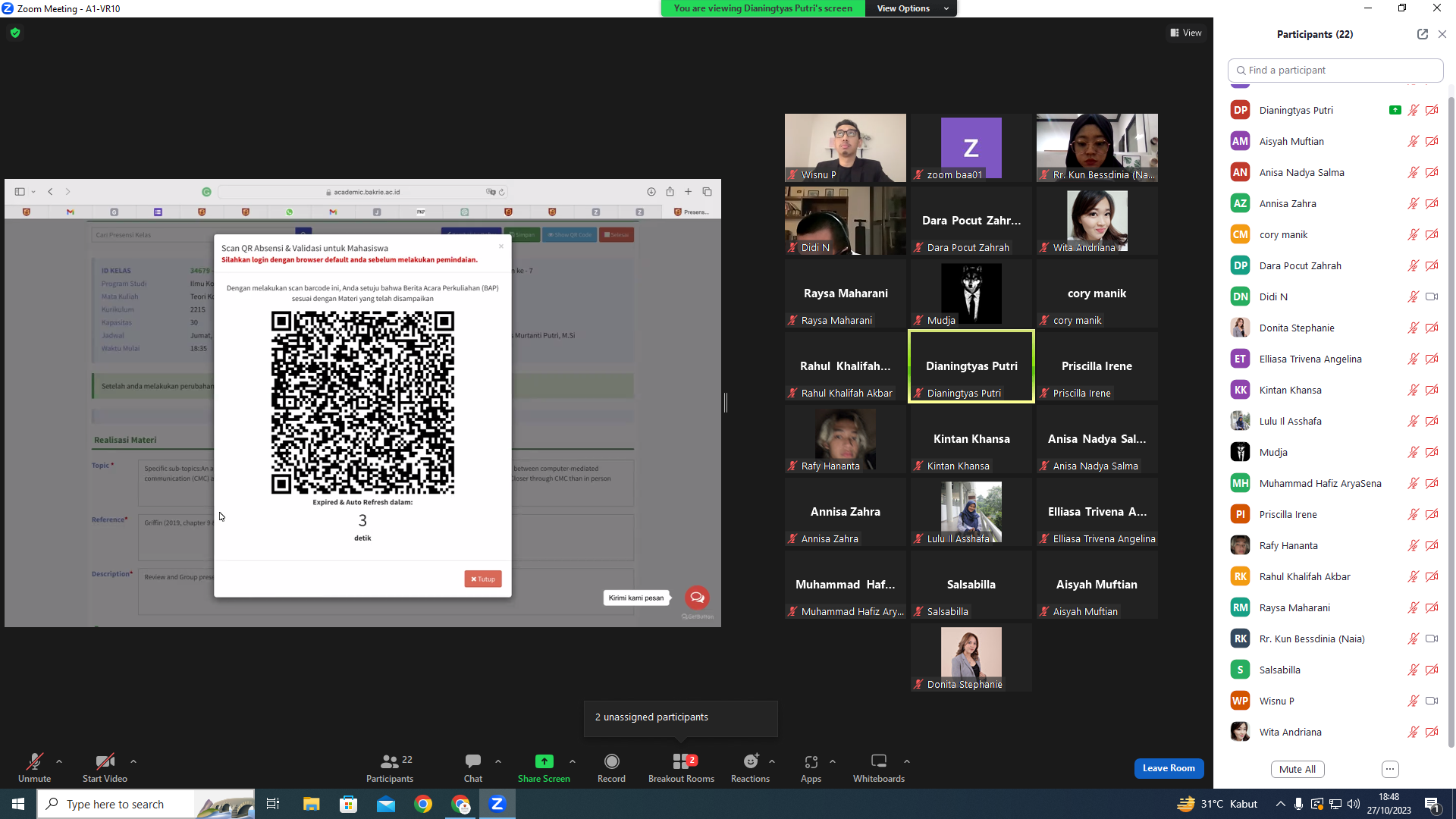Open Task View on taskbar

pyautogui.click(x=273, y=804)
